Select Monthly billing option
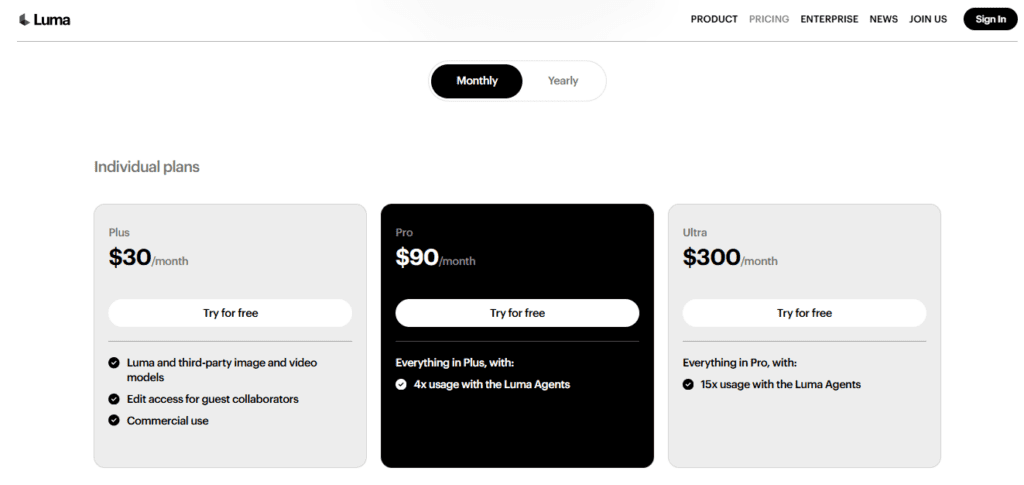 (x=477, y=81)
